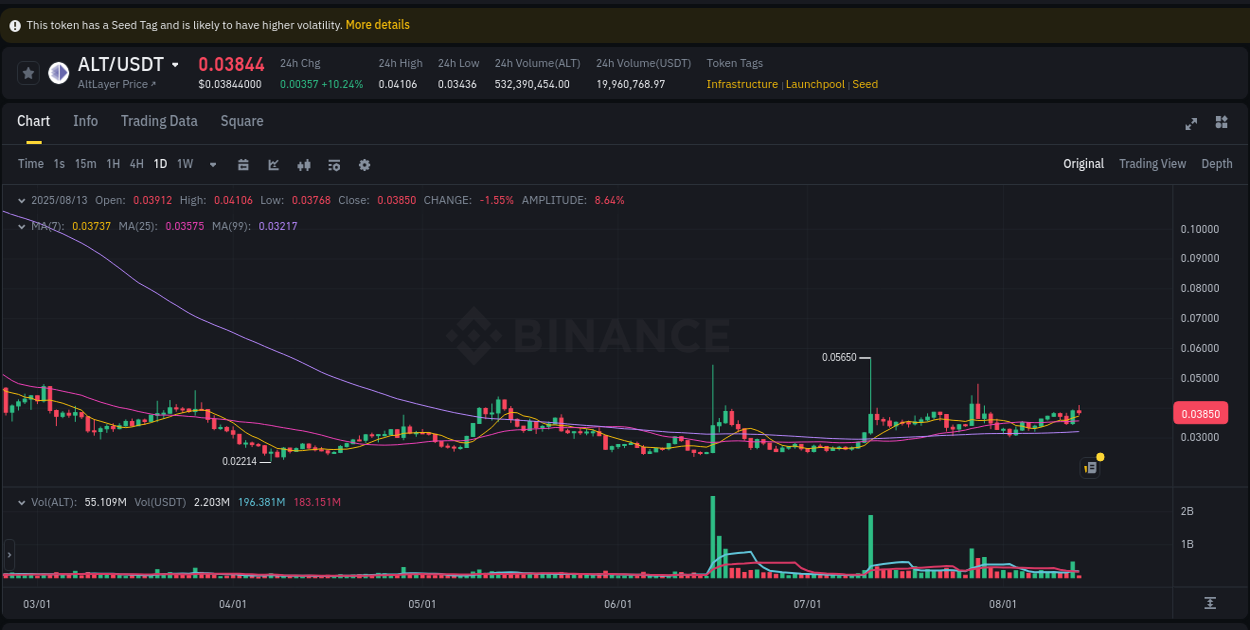Favorite ALT/USDT with the star toggle
The image size is (1250, 630).
pyautogui.click(x=27, y=72)
